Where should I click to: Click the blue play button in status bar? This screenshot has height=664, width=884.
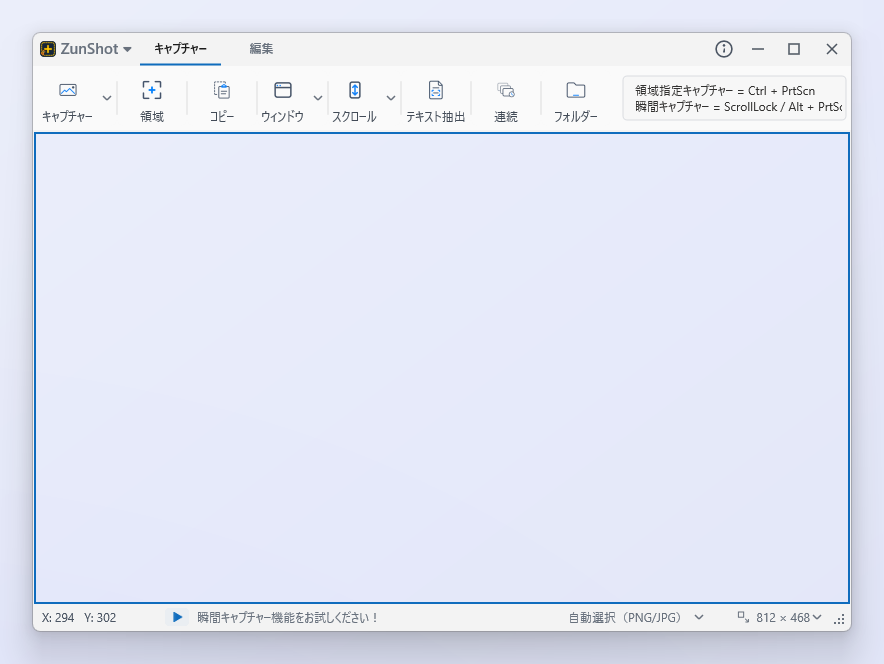177,617
